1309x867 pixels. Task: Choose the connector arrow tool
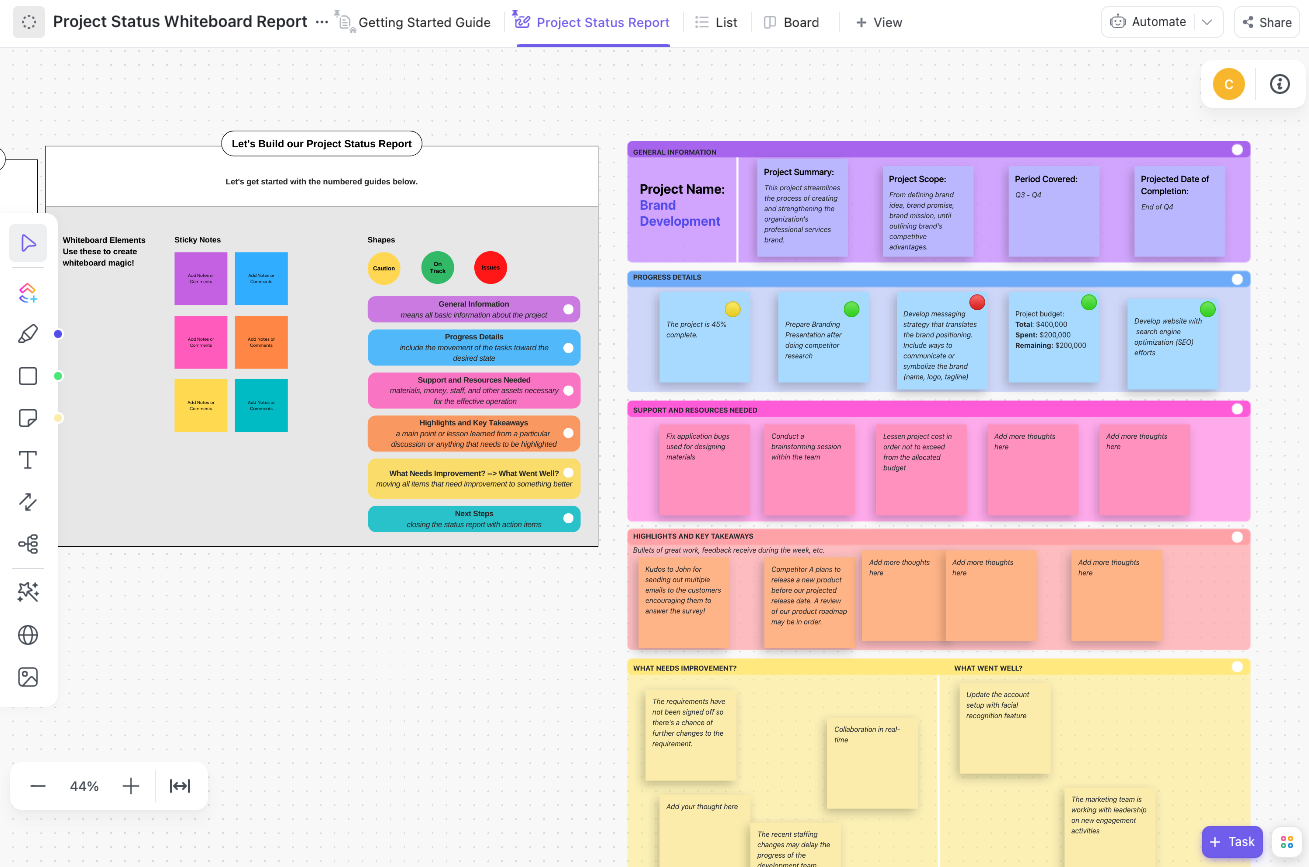point(28,501)
